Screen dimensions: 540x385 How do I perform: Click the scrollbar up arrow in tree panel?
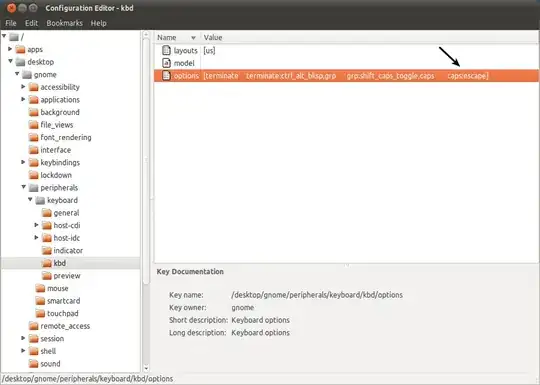(146, 34)
